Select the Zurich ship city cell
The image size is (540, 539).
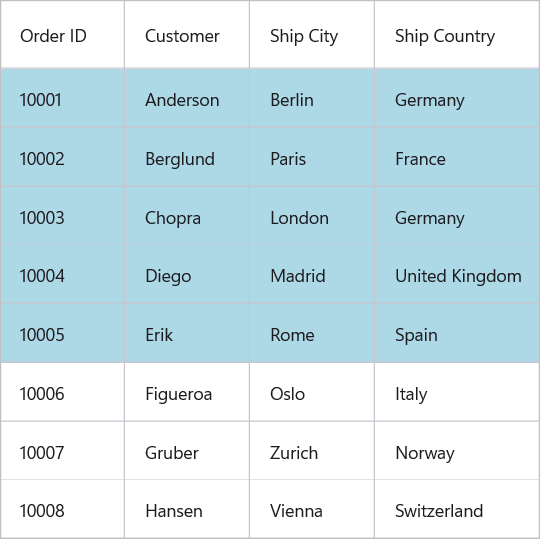312,450
